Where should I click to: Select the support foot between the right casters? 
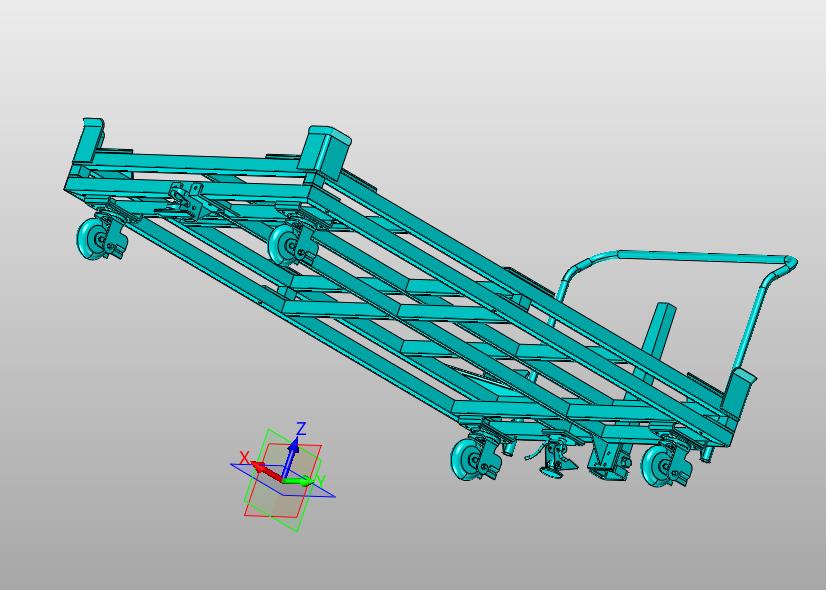click(554, 459)
